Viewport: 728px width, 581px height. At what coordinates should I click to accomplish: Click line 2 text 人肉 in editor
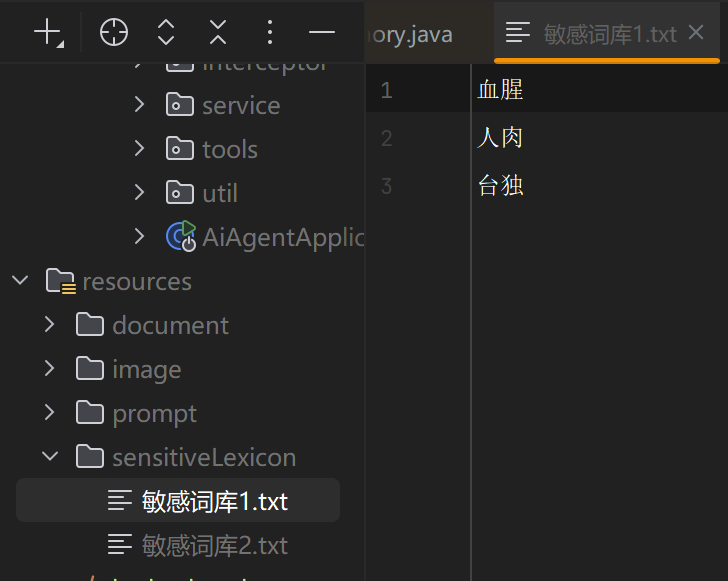pos(500,138)
